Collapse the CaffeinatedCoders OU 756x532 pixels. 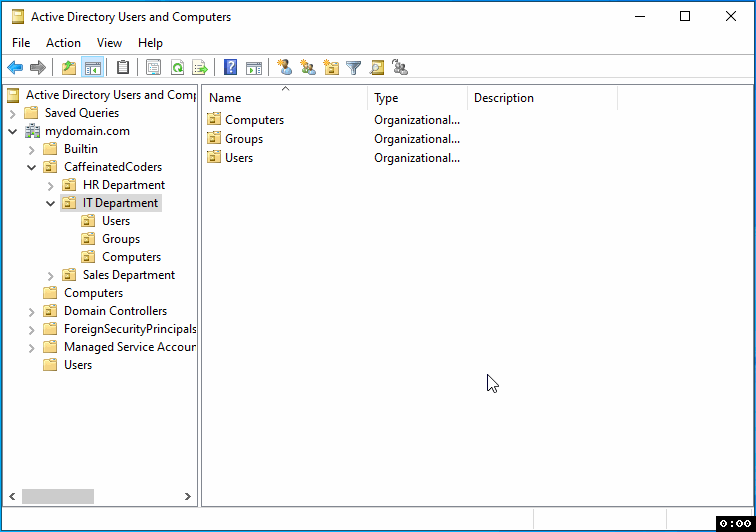pyautogui.click(x=32, y=167)
